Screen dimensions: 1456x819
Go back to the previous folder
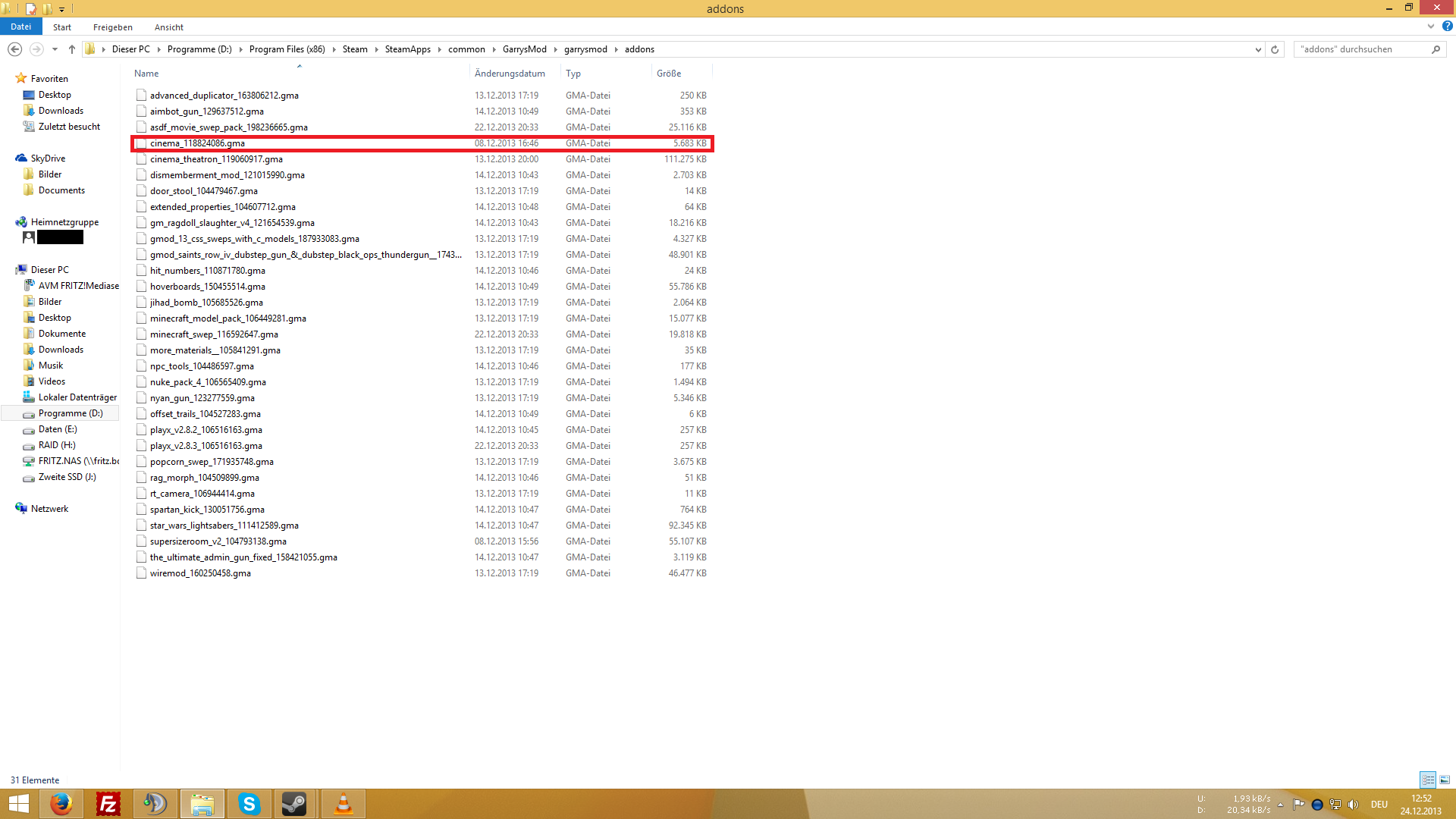pos(14,49)
